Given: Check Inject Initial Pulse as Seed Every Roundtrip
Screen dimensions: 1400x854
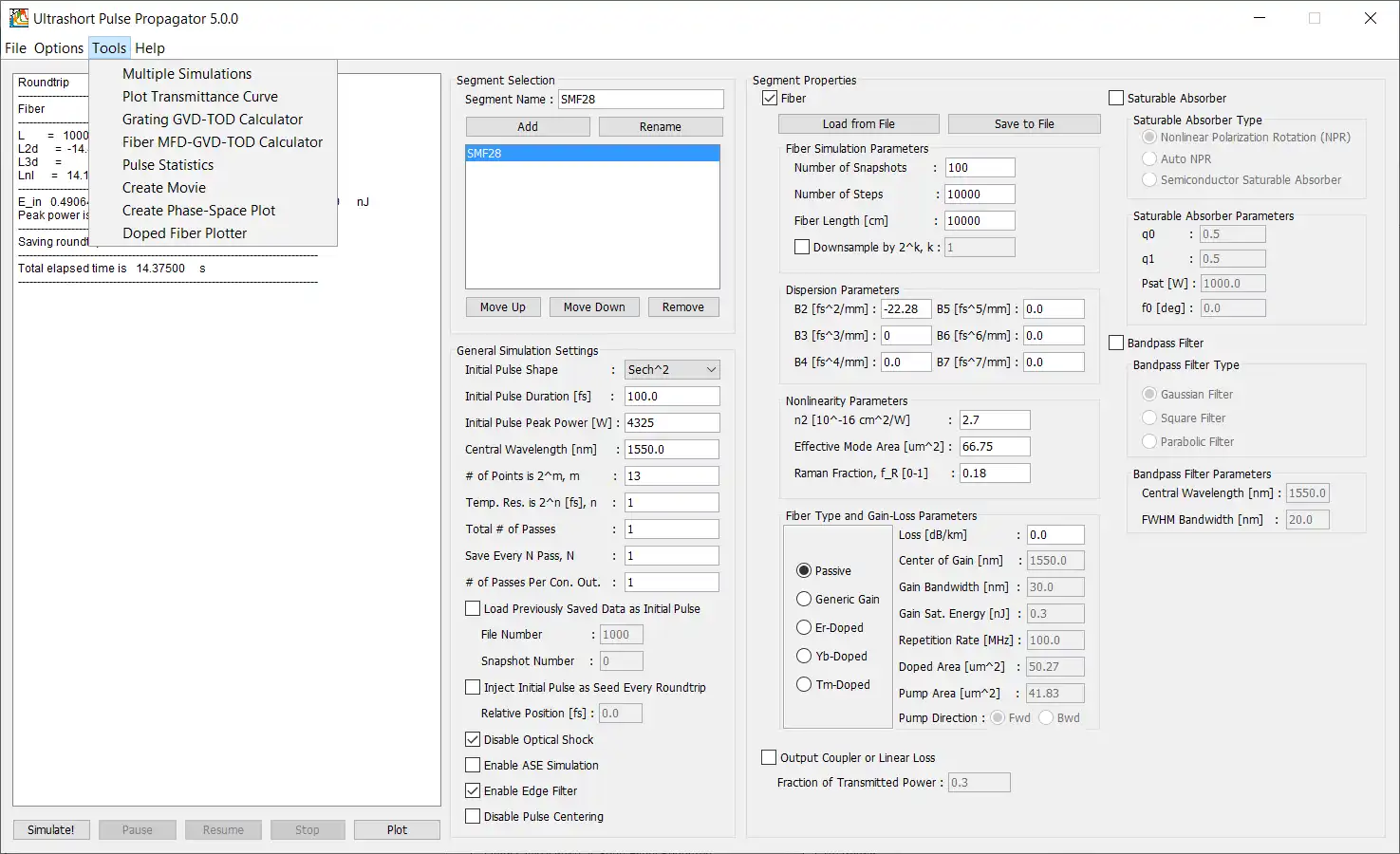Looking at the screenshot, I should coord(473,687).
